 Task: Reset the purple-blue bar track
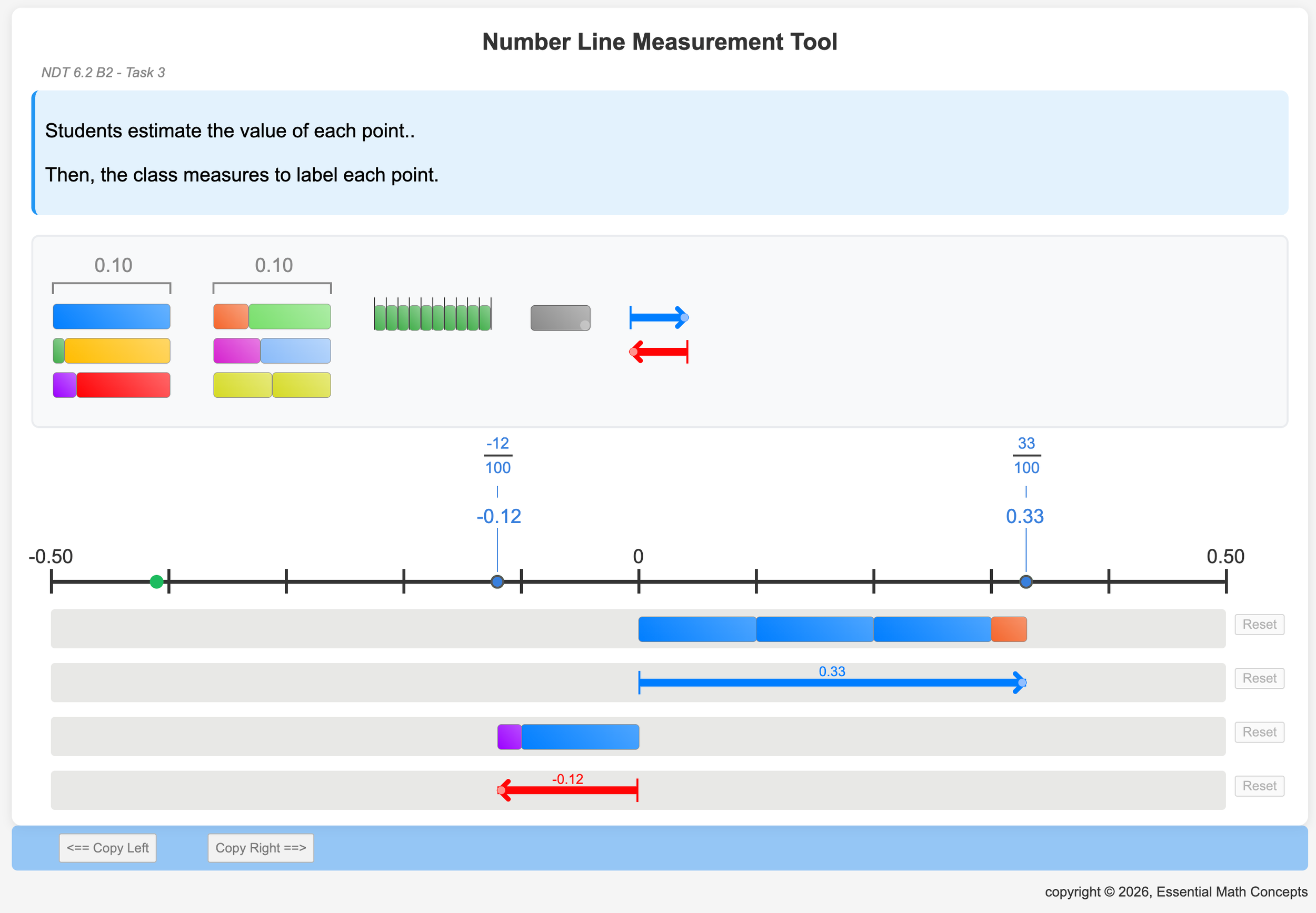[x=1259, y=731]
